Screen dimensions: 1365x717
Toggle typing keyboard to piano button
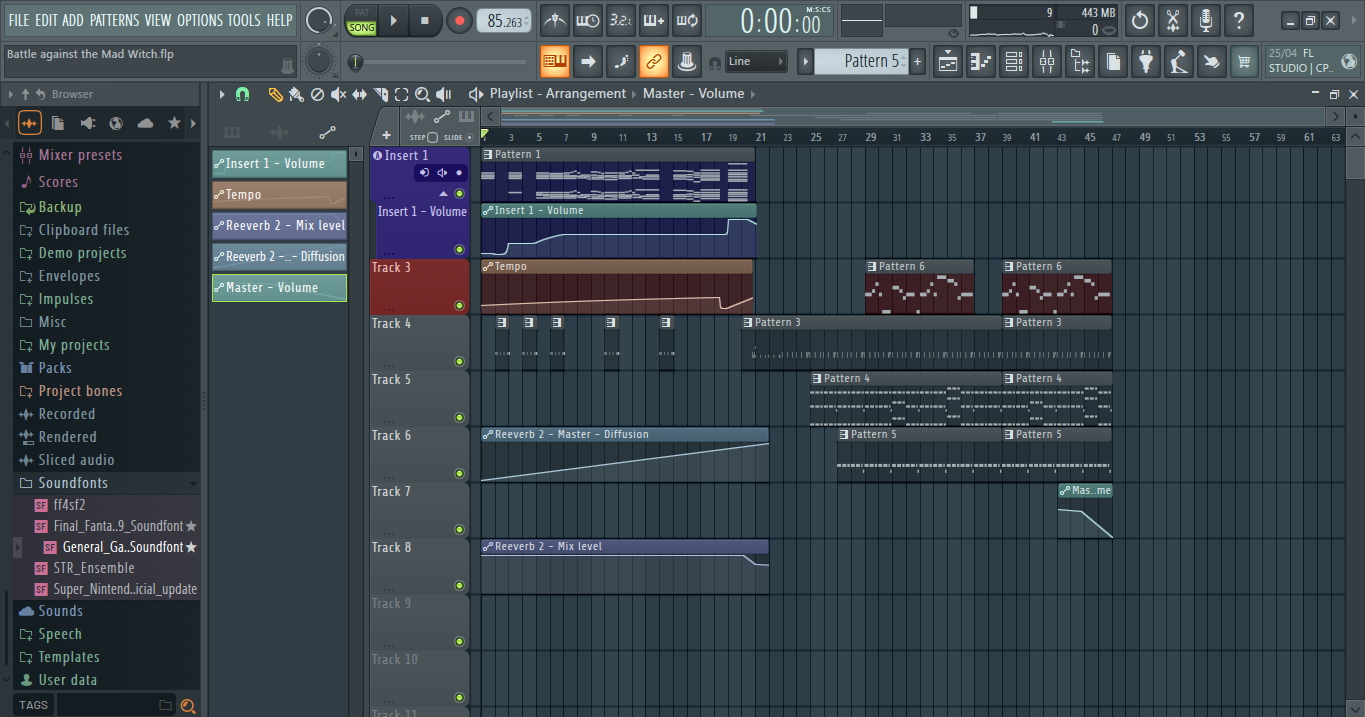click(555, 61)
